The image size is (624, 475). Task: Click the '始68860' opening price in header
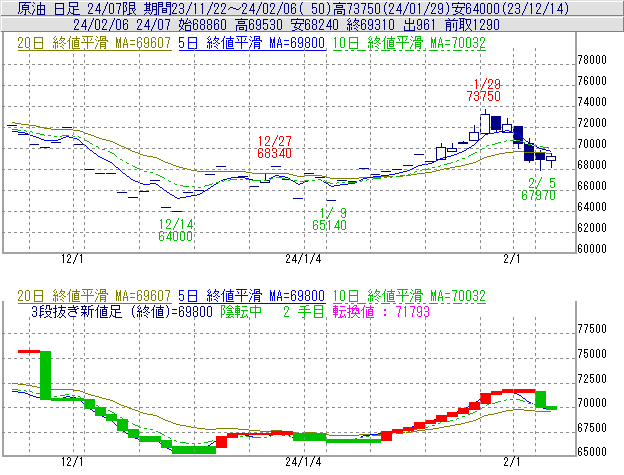(203, 25)
